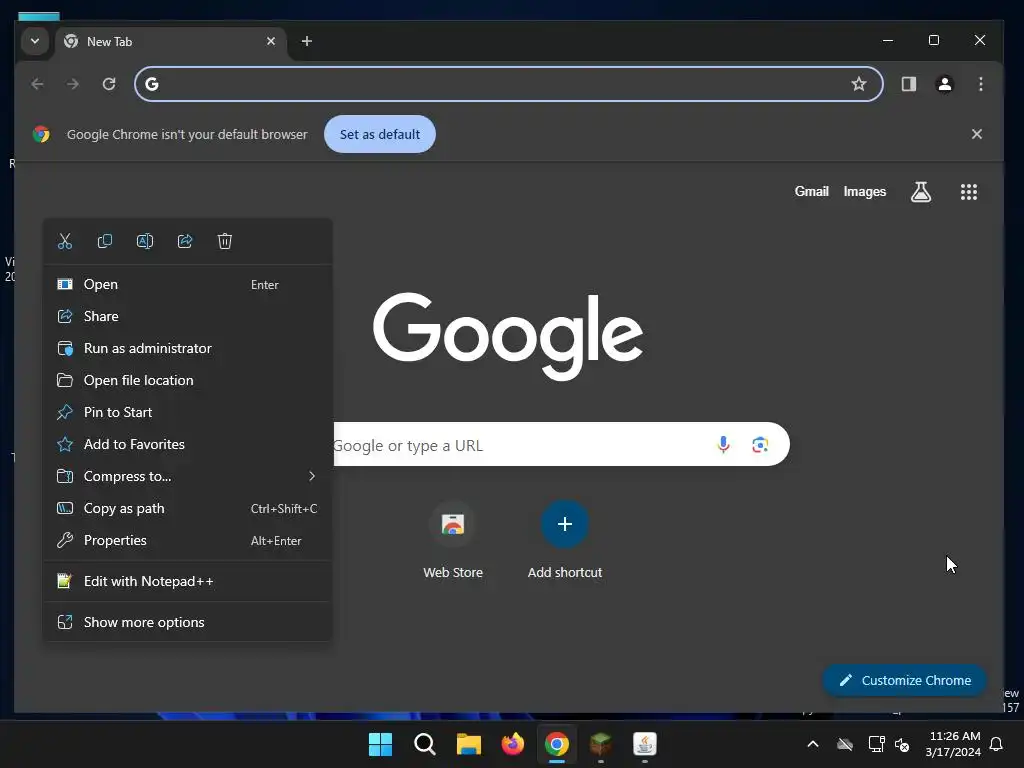Delete using the trash can icon

(225, 242)
